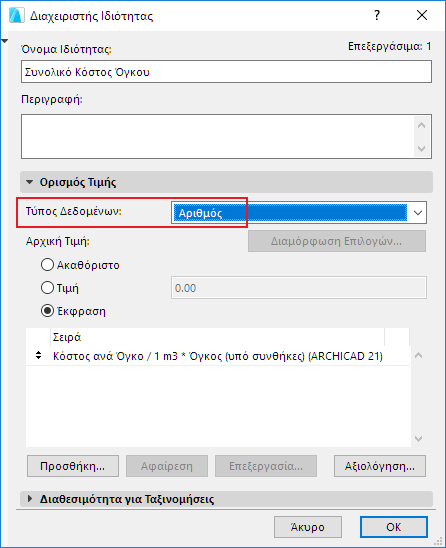Image resolution: width=446 pixels, height=548 pixels.
Task: Click the expression list scroll down arrow
Action: point(419,439)
